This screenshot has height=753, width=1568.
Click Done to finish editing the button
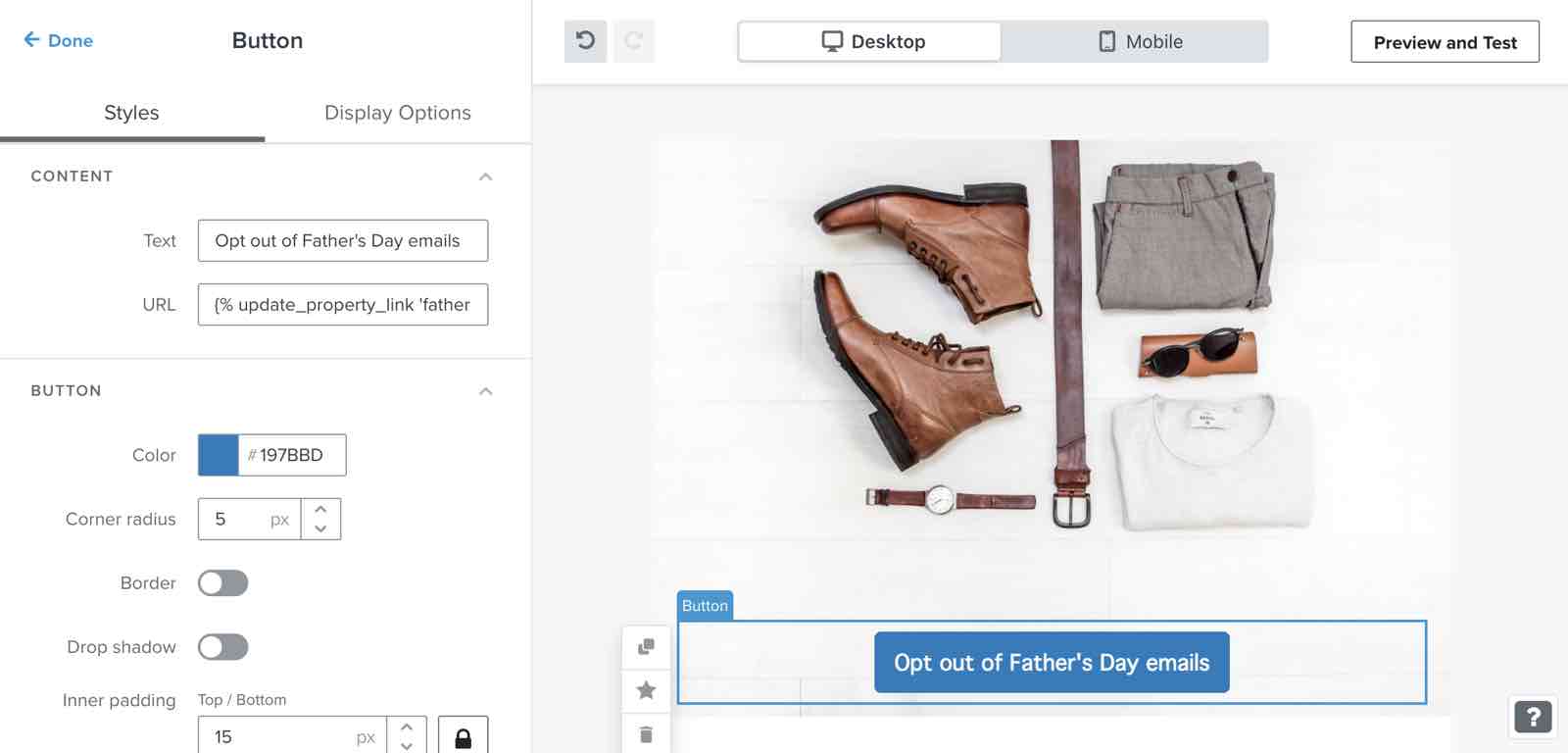coord(68,40)
